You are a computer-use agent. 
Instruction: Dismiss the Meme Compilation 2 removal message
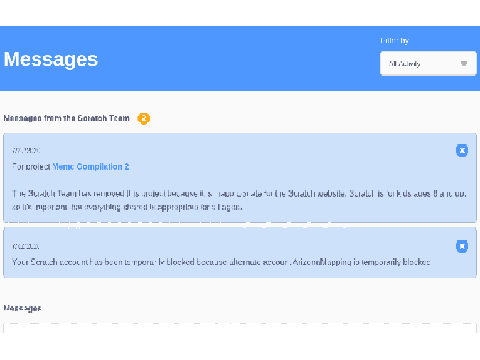point(462,151)
